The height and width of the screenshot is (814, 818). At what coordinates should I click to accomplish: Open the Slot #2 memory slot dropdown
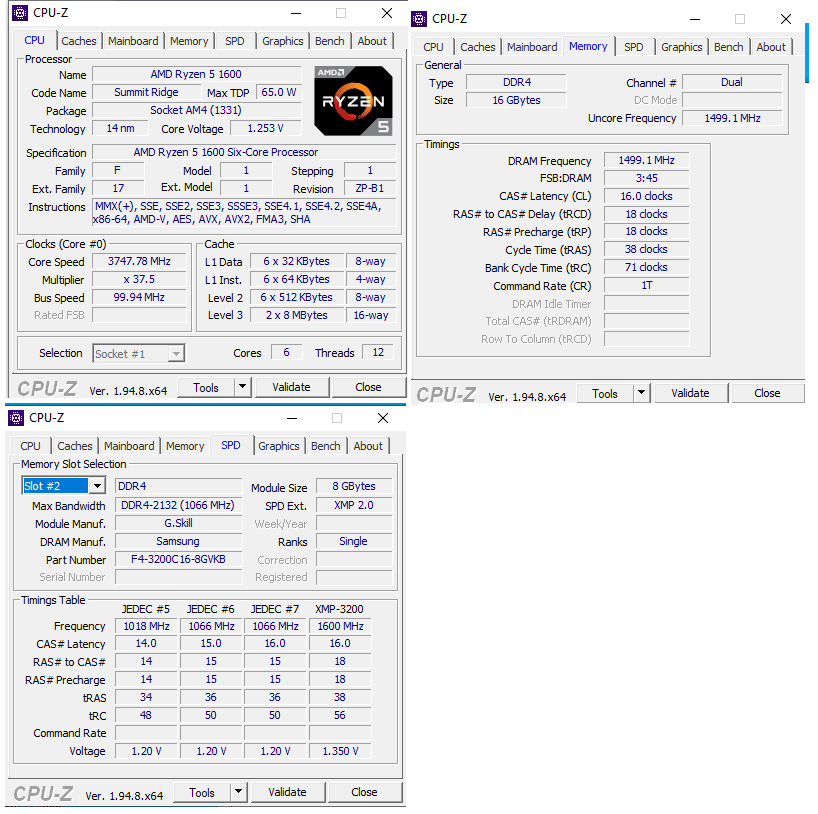pos(64,486)
